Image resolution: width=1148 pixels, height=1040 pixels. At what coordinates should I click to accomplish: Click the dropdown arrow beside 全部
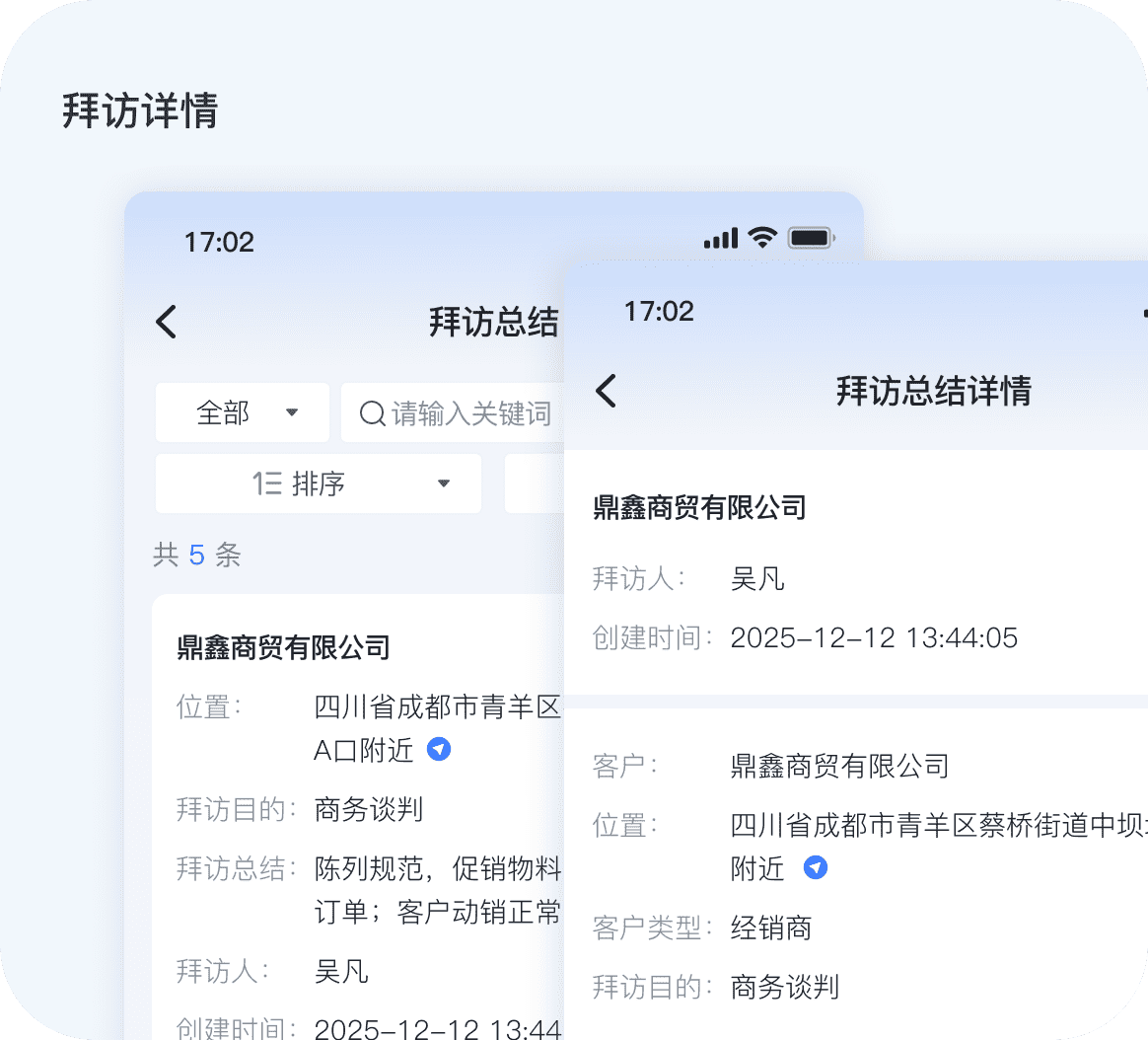click(x=292, y=412)
